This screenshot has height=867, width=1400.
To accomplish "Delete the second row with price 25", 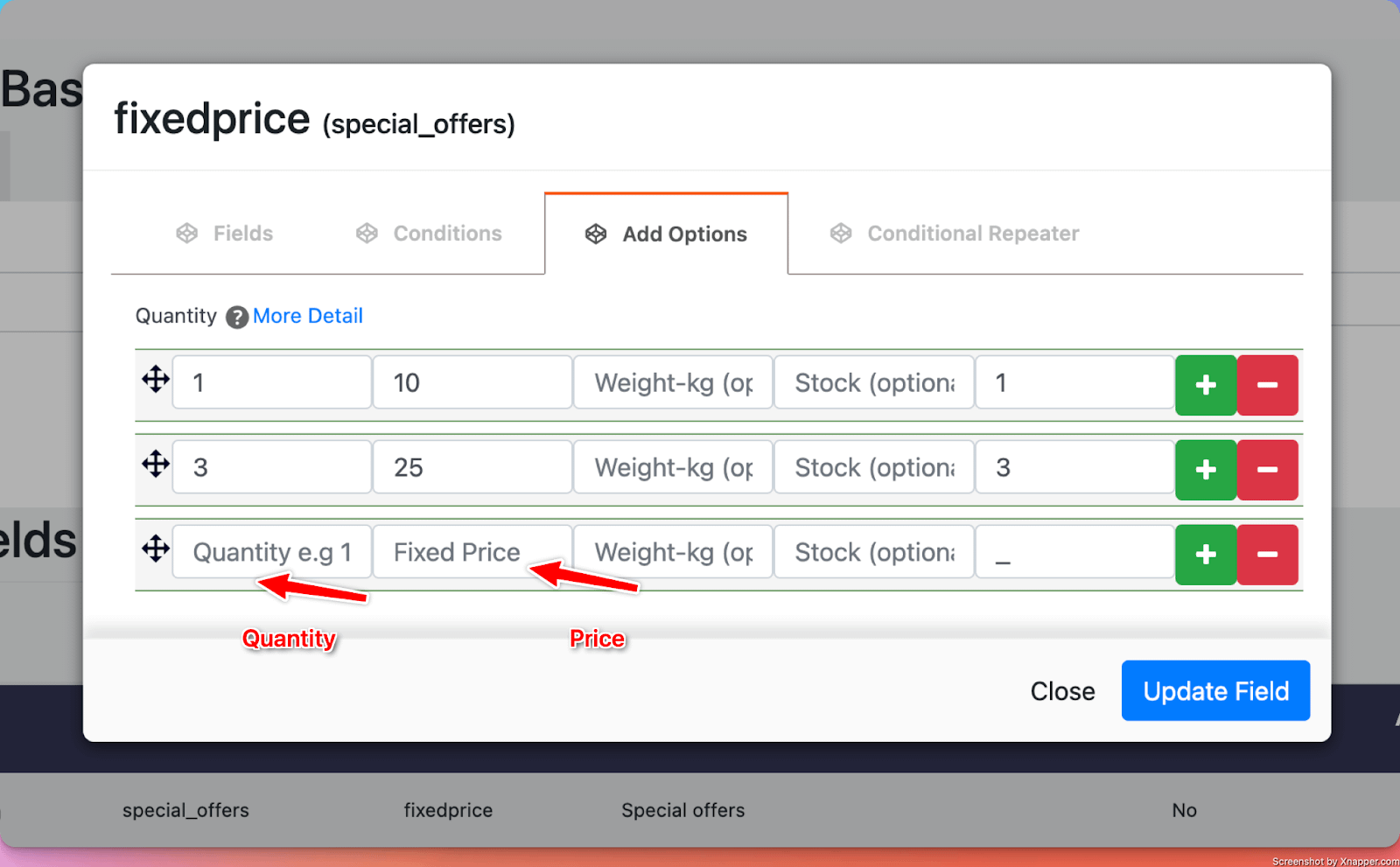I will coord(1266,470).
